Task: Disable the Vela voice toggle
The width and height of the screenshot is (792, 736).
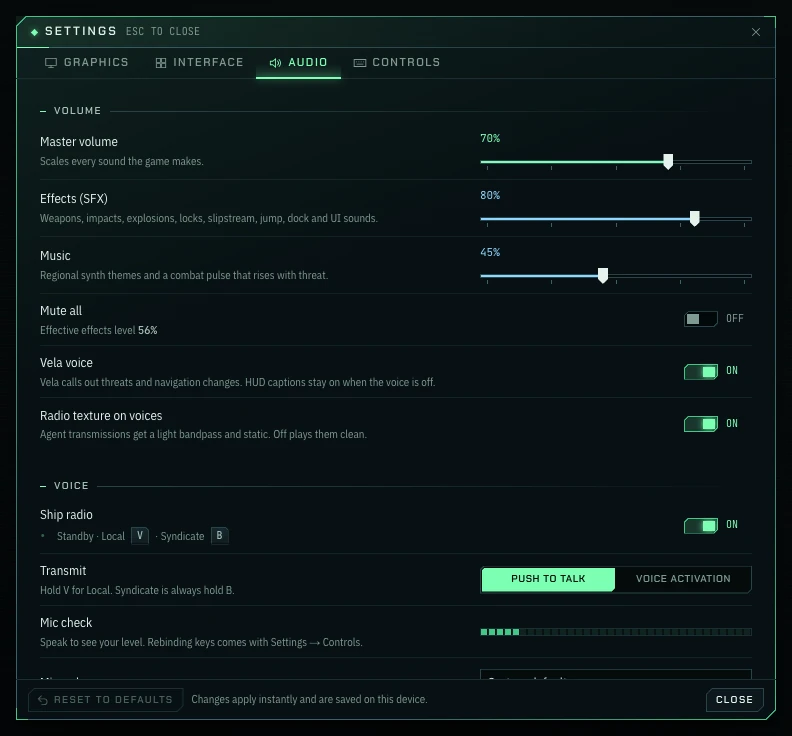Action: [701, 372]
